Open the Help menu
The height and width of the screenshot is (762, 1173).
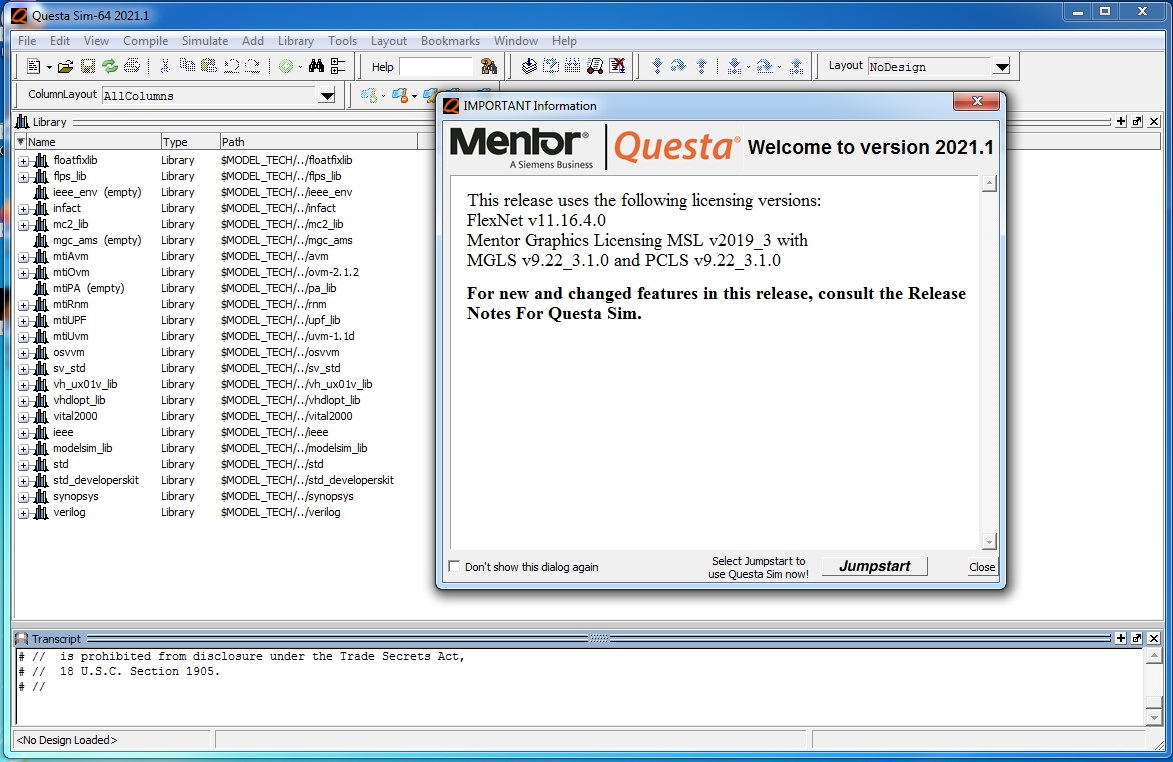[x=564, y=40]
